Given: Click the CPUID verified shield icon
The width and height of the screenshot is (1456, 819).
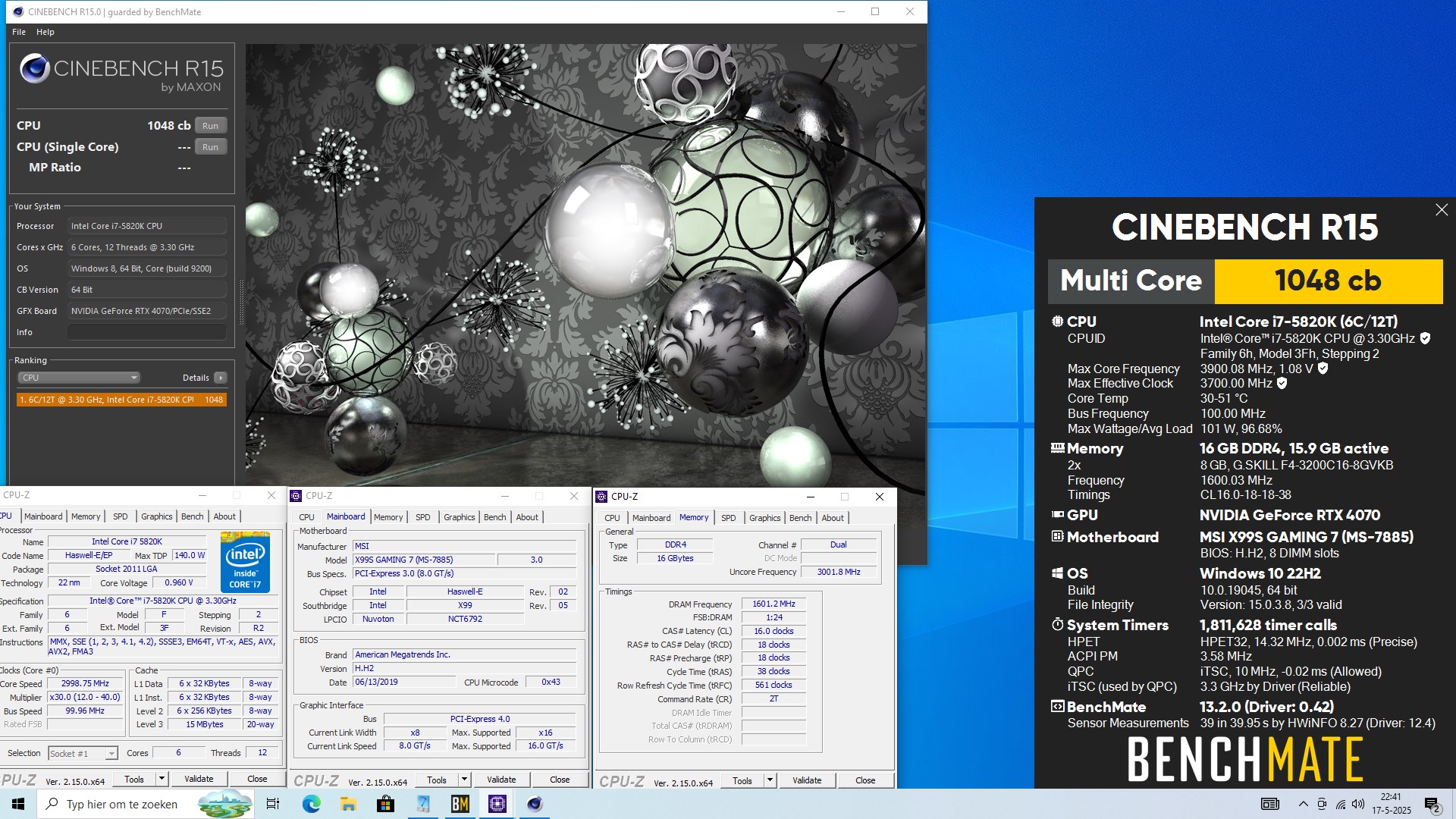Looking at the screenshot, I should click(x=1425, y=338).
